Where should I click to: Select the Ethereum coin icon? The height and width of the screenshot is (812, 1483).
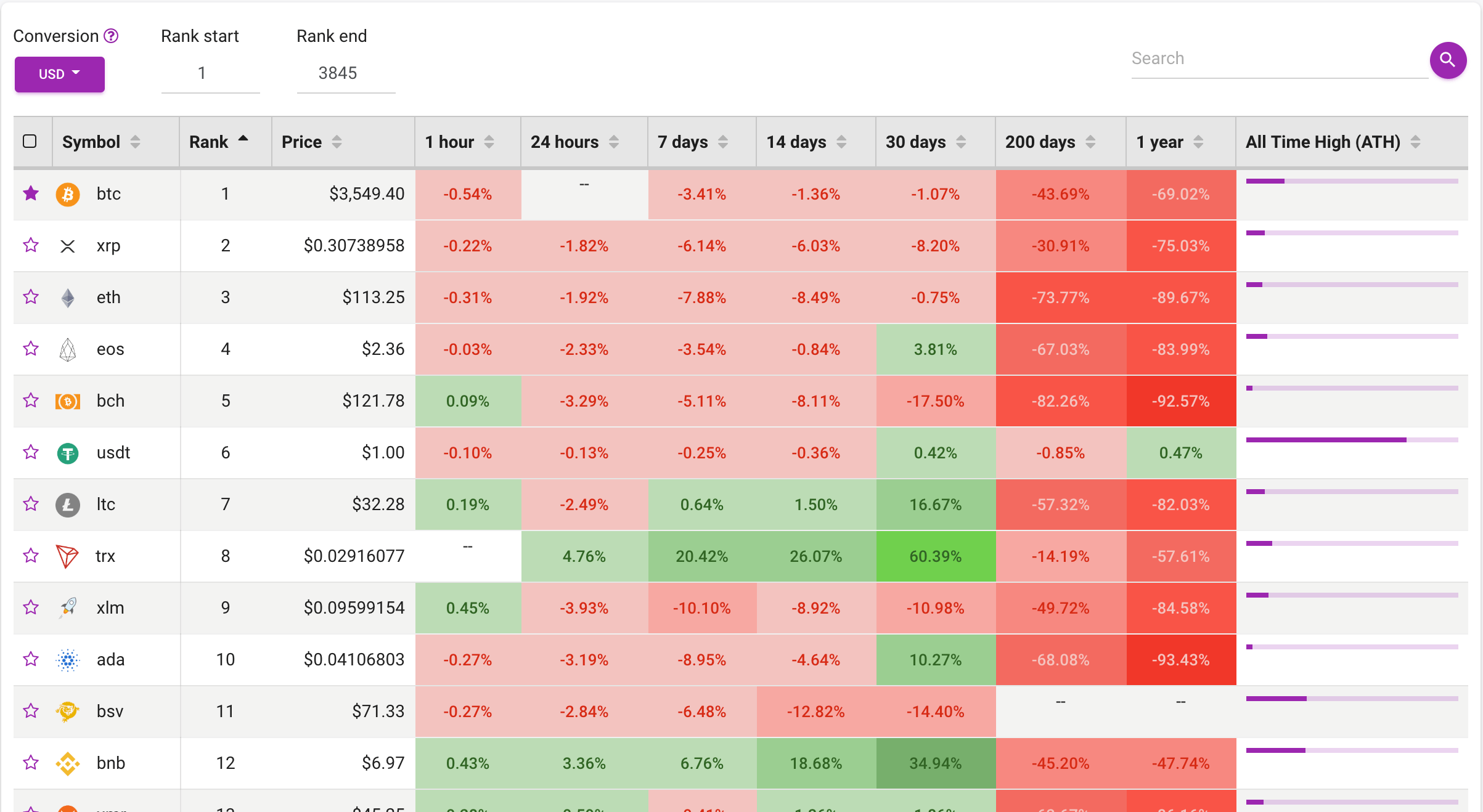[x=67, y=298]
